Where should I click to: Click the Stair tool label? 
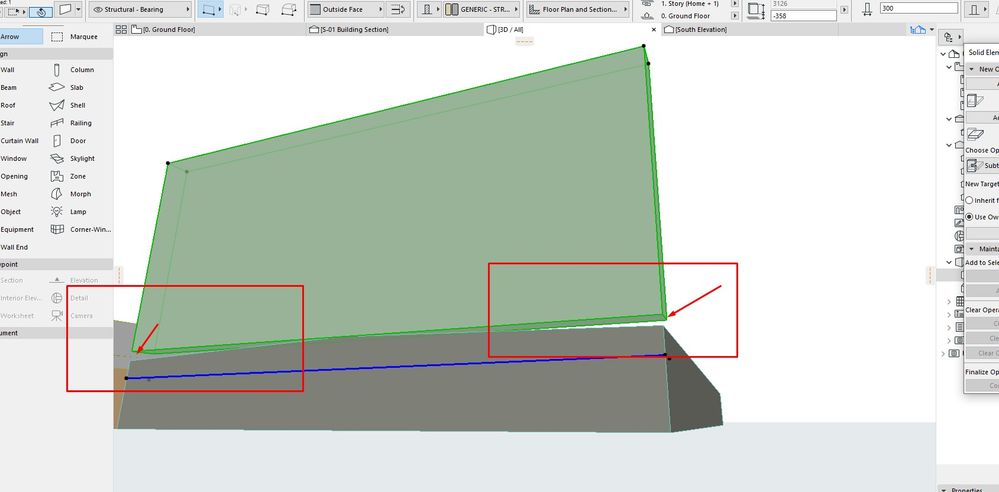pyautogui.click(x=8, y=123)
